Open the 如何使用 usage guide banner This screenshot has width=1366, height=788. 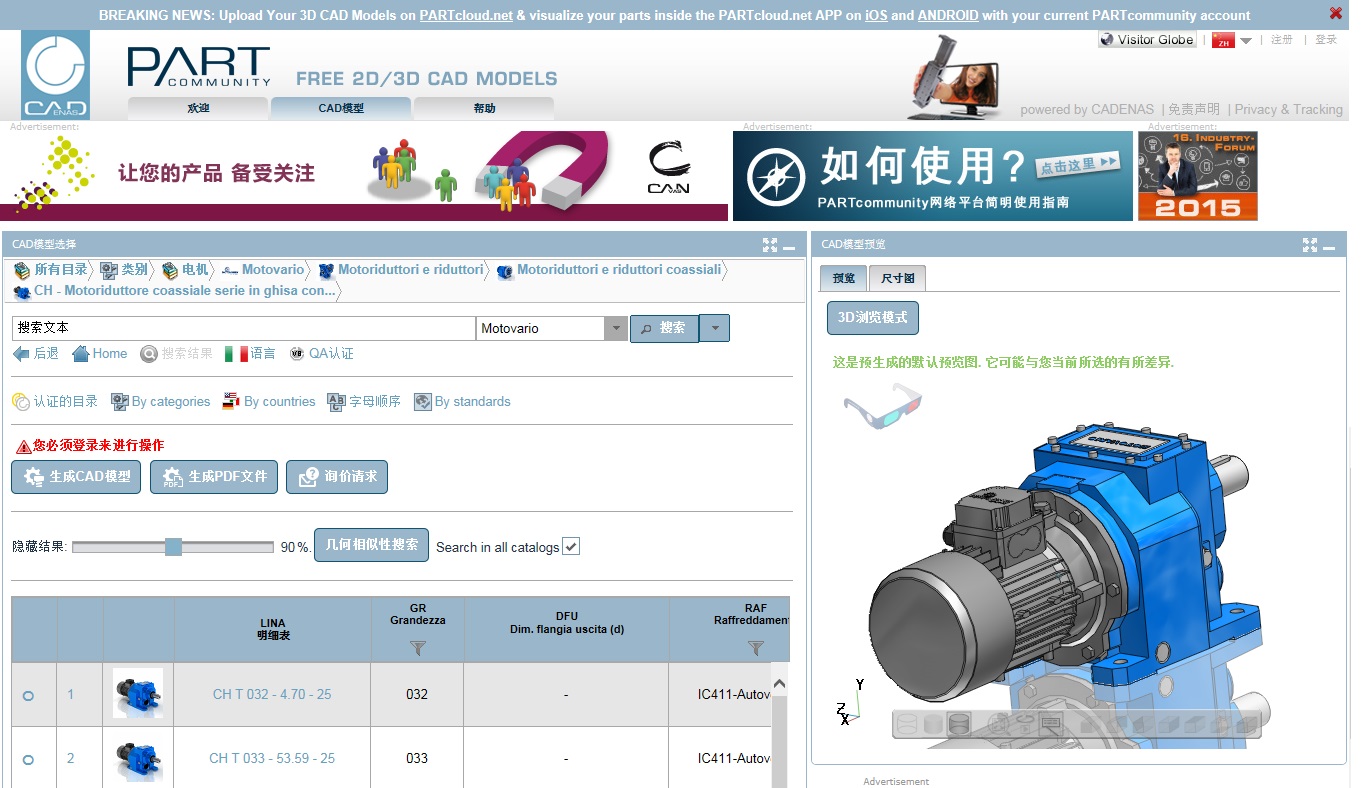coord(933,176)
